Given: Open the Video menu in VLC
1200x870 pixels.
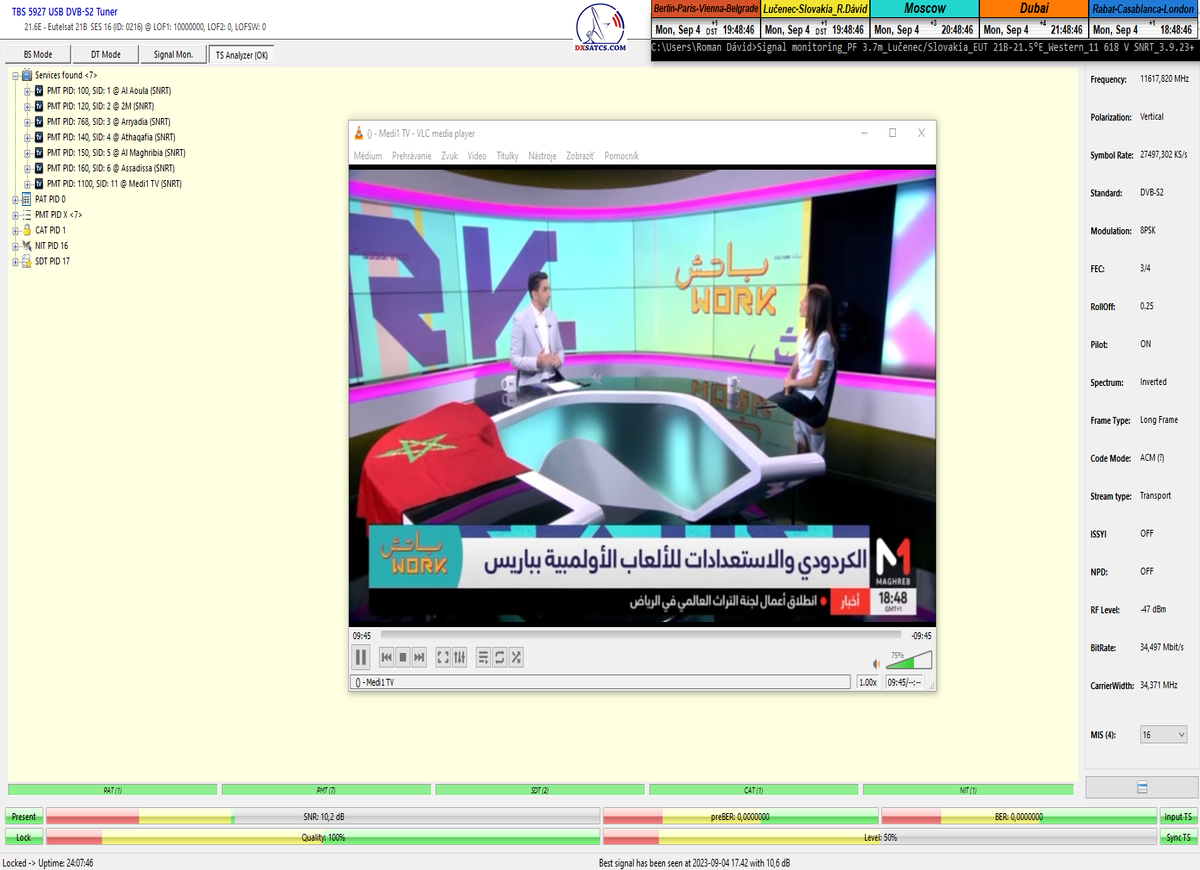Looking at the screenshot, I should click(x=477, y=156).
